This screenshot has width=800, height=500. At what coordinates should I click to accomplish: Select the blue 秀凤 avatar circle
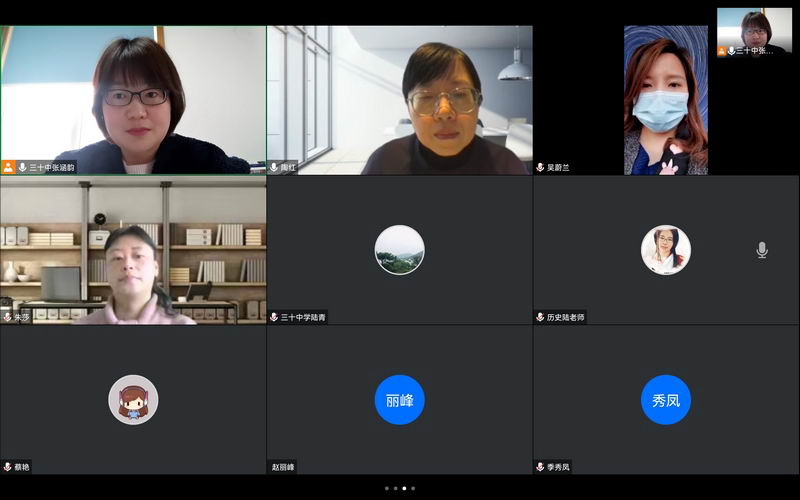[666, 400]
